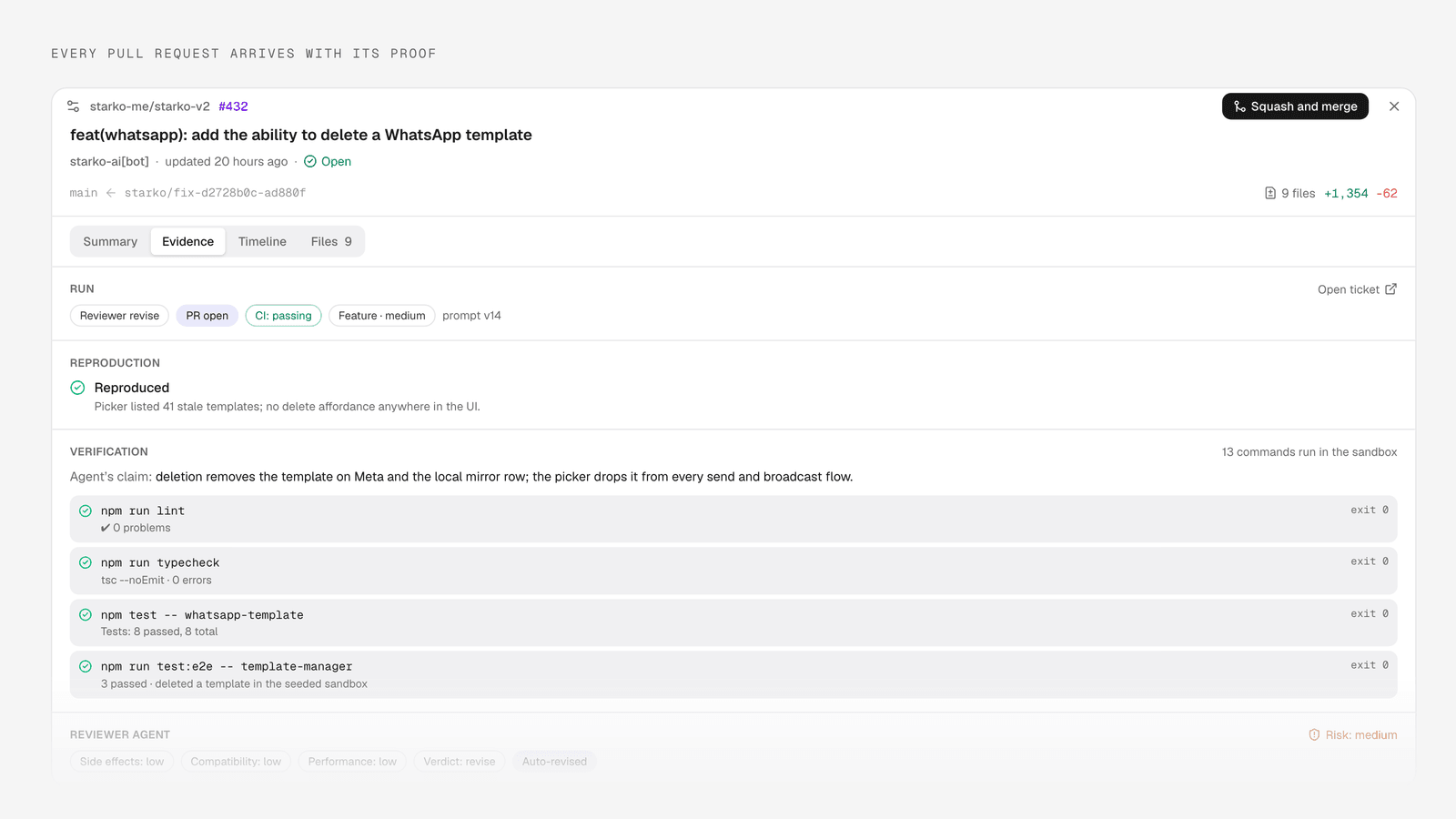
Task: Click the branch arrow icon after main
Action: 111,193
